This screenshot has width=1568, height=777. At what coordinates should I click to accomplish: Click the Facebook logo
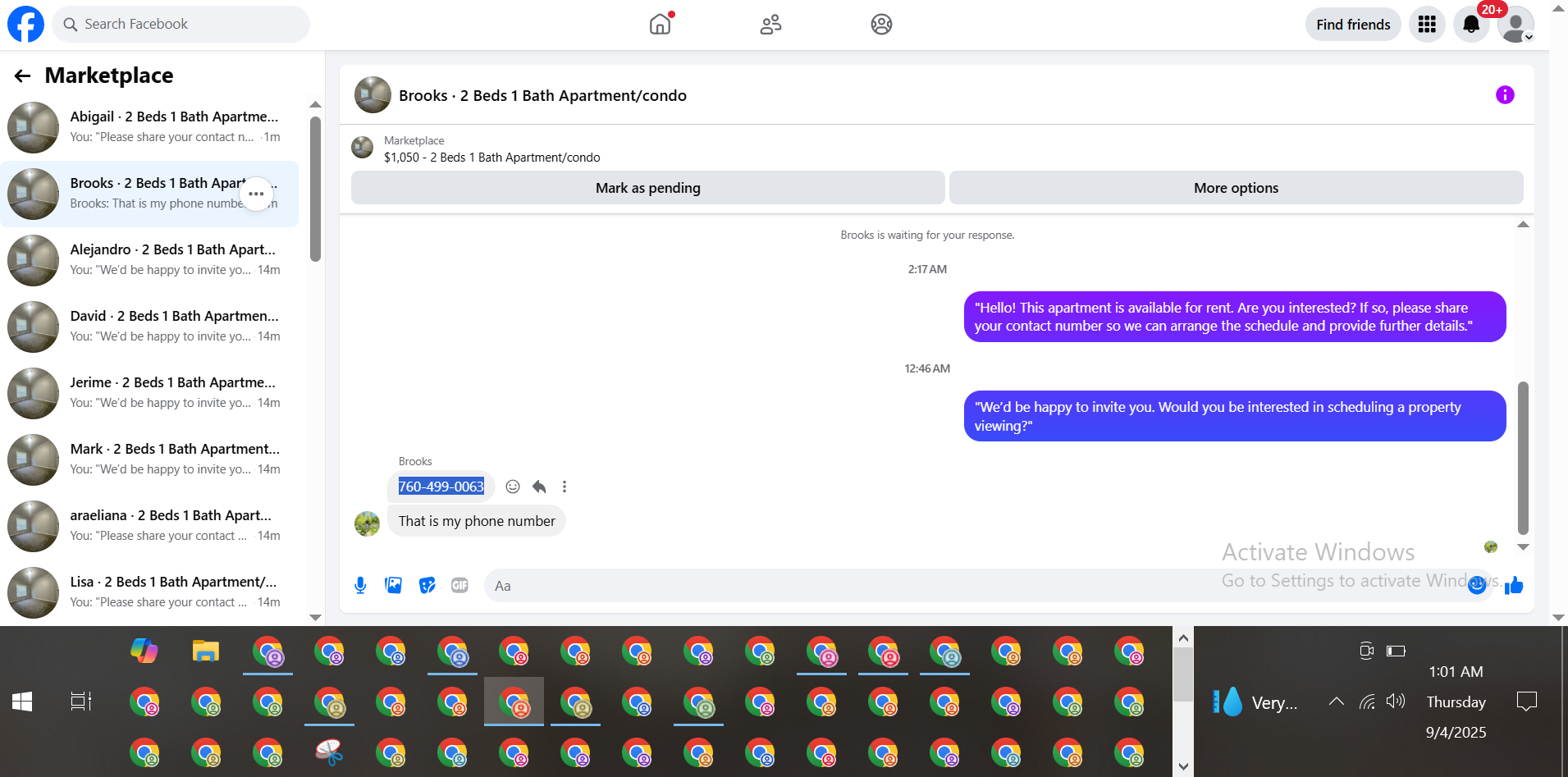click(x=25, y=25)
